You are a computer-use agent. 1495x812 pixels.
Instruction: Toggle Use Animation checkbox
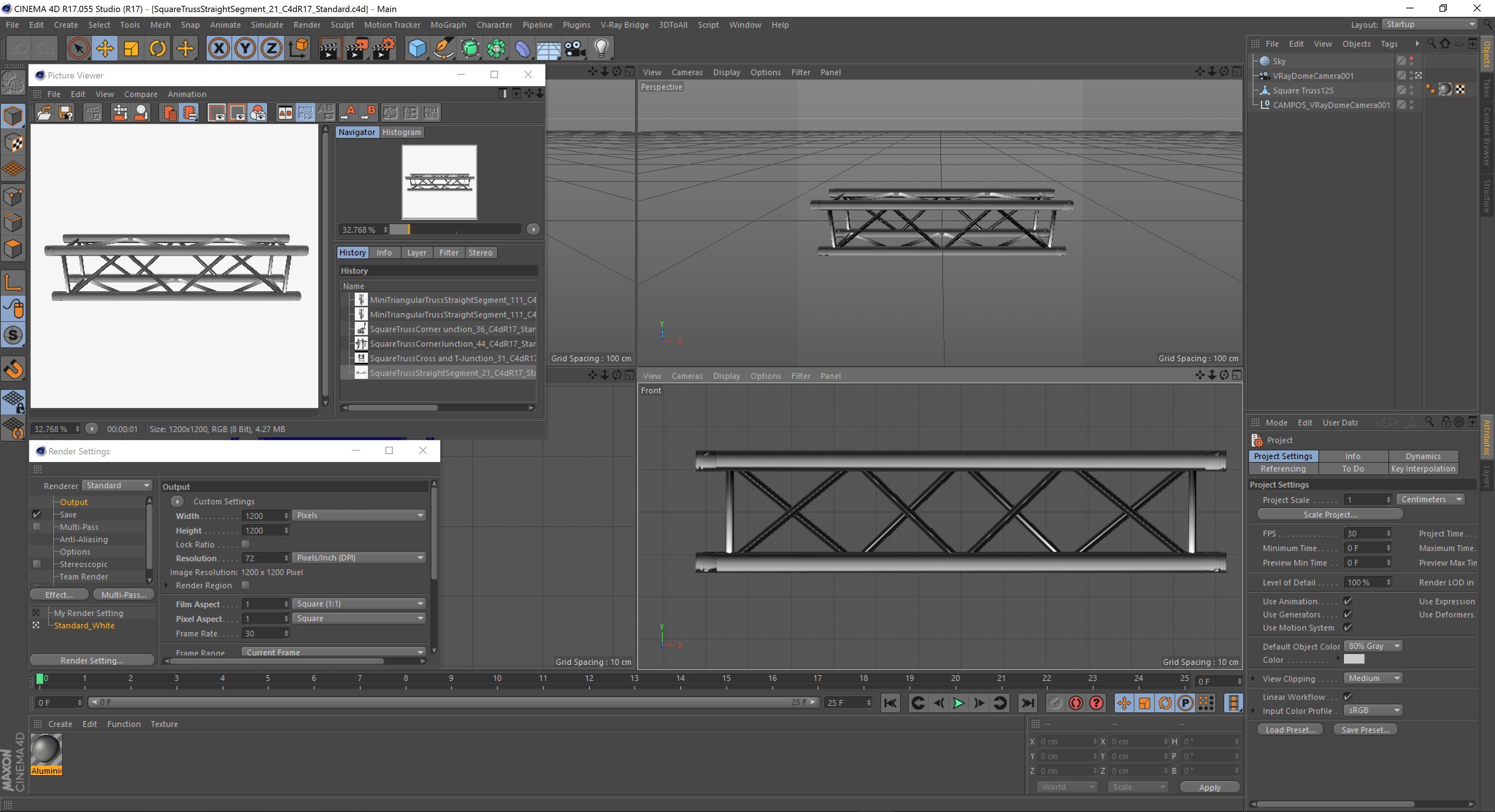(1348, 601)
